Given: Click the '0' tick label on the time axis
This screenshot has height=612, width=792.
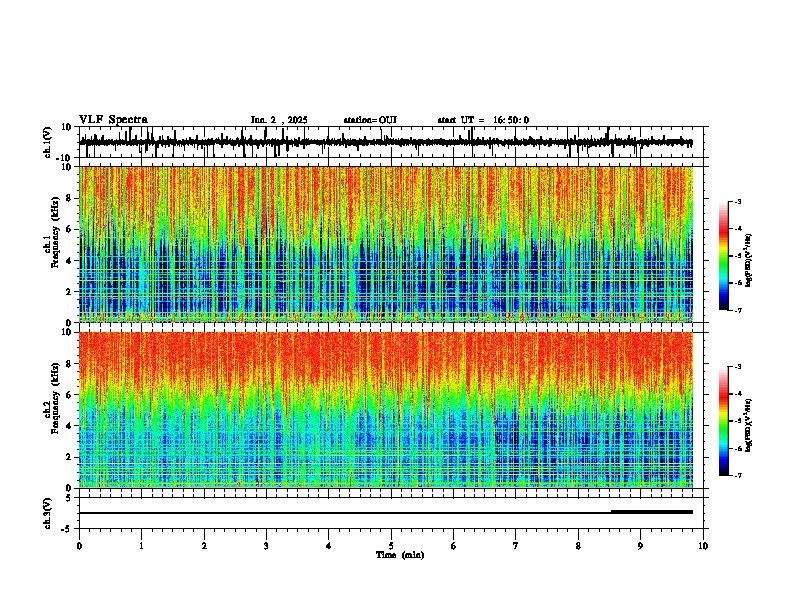Looking at the screenshot, I should (x=79, y=546).
